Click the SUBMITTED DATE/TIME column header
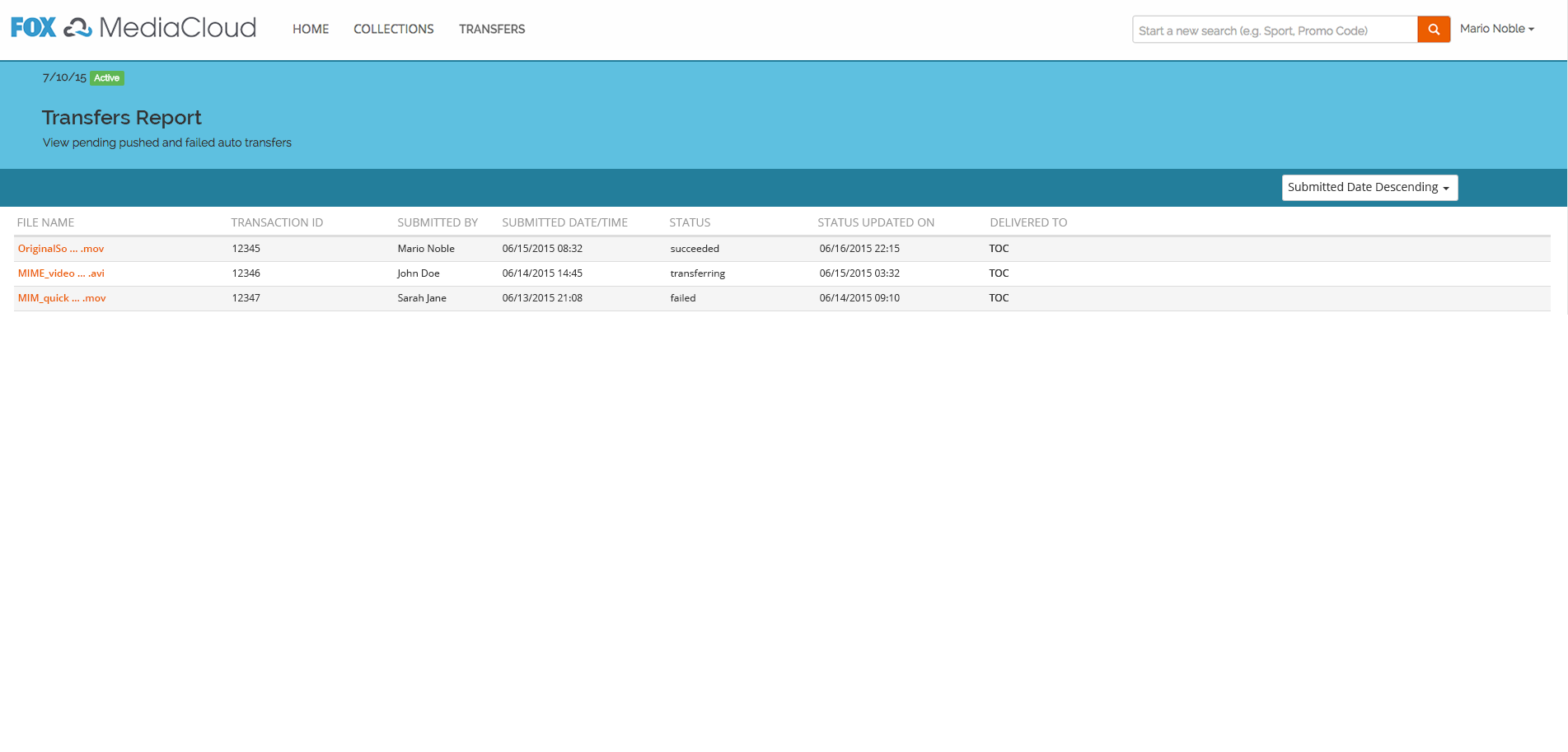Image resolution: width=1568 pixels, height=752 pixels. [564, 222]
